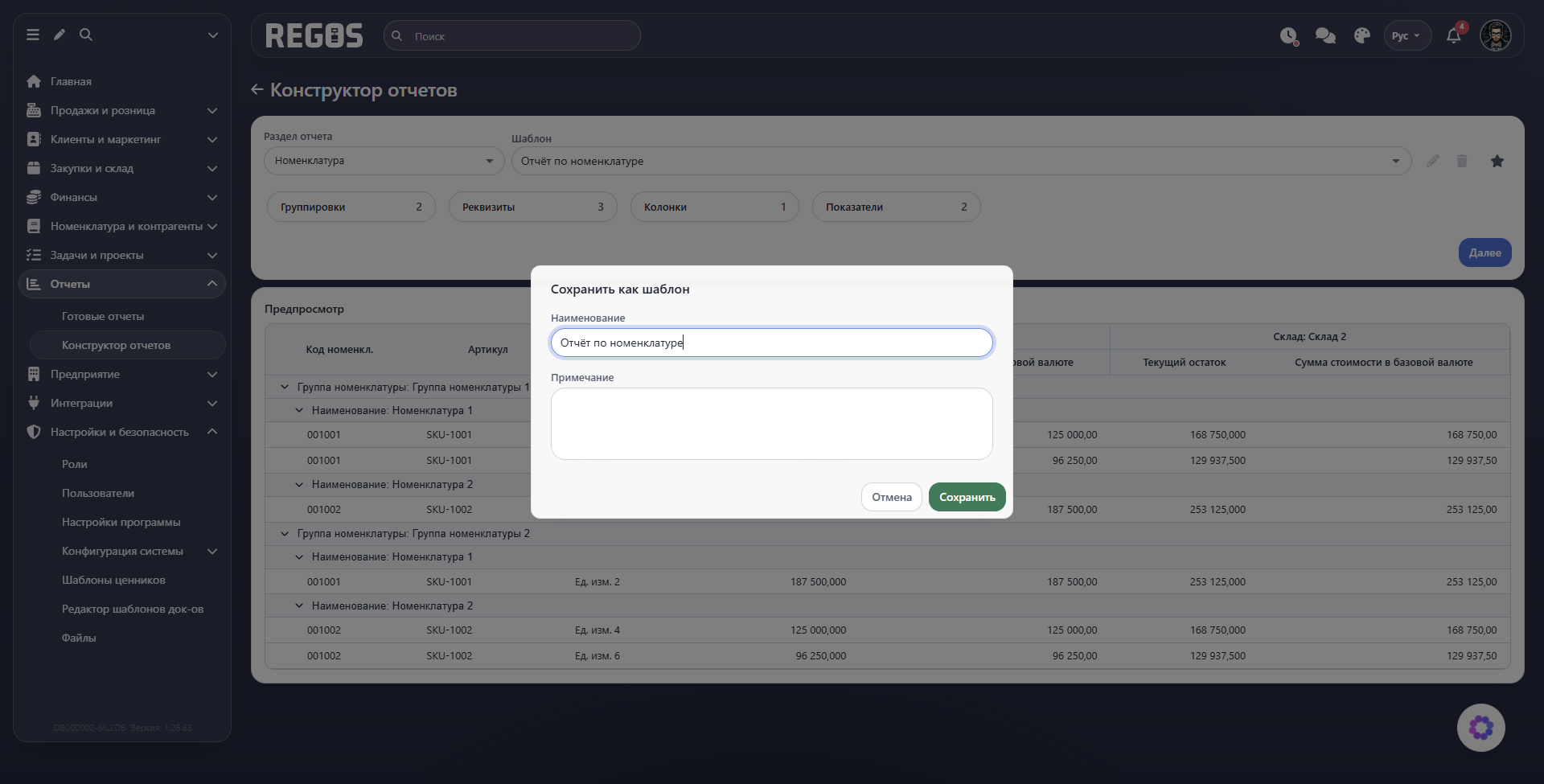1544x784 pixels.
Task: Click the template delete trash icon
Action: (x=1462, y=161)
